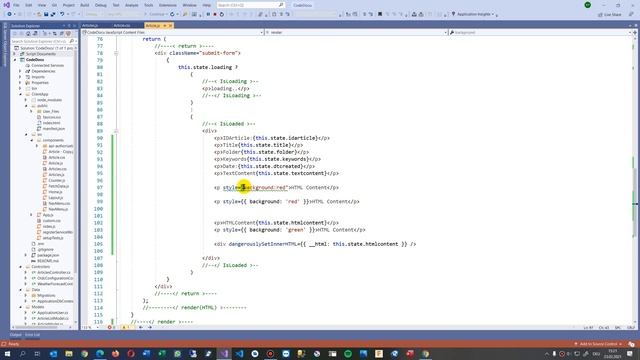This screenshot has height=360, width=640.
Task: Open VS Code from the taskbar
Action: point(239,353)
